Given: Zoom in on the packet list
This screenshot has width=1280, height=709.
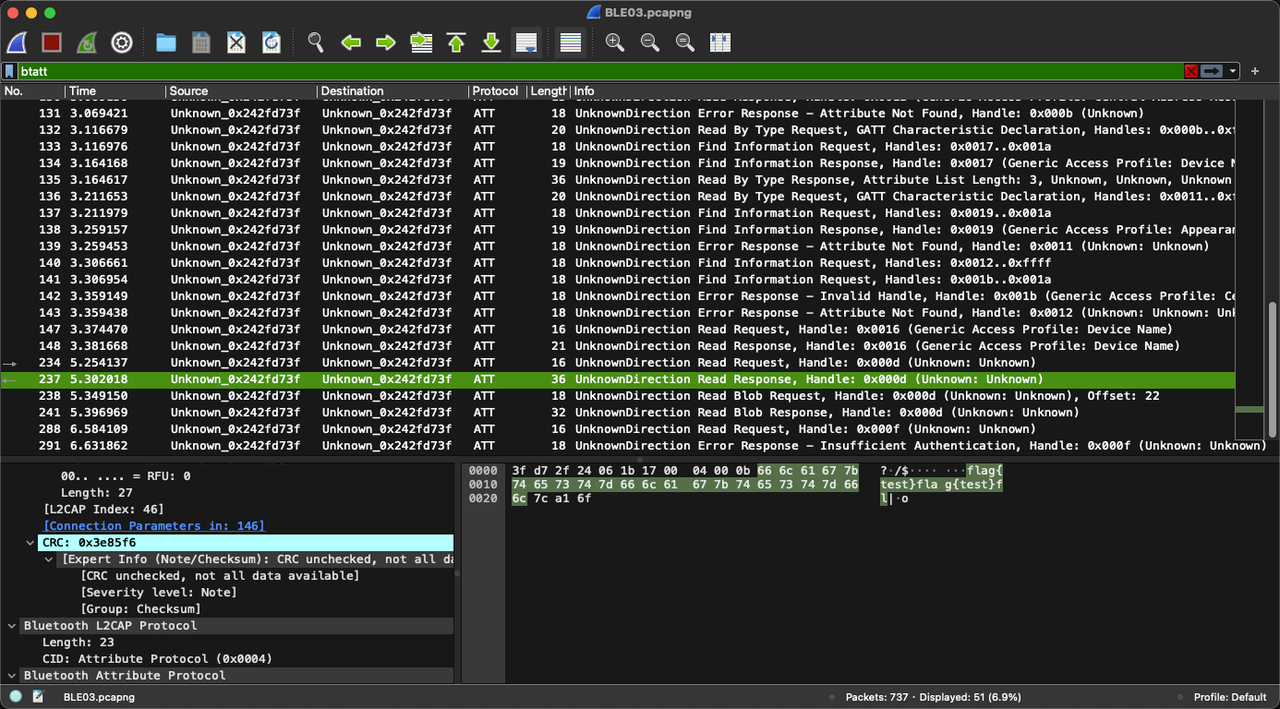Looking at the screenshot, I should [x=615, y=42].
